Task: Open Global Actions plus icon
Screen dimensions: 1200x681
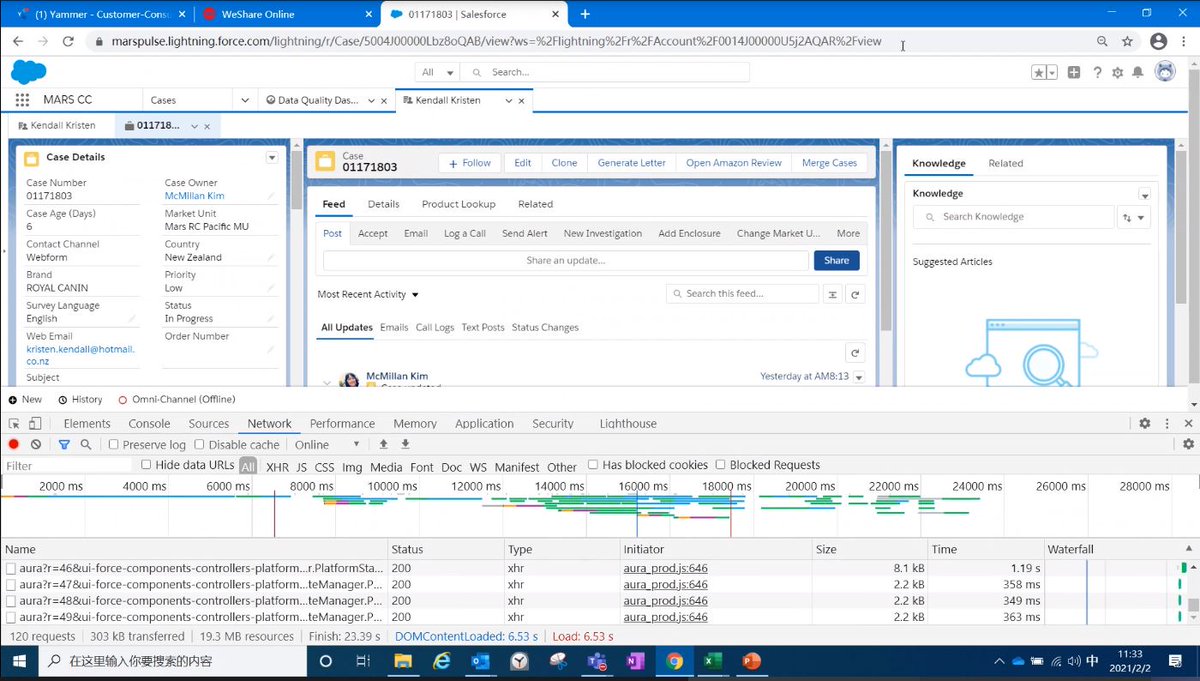Action: pyautogui.click(x=1073, y=72)
